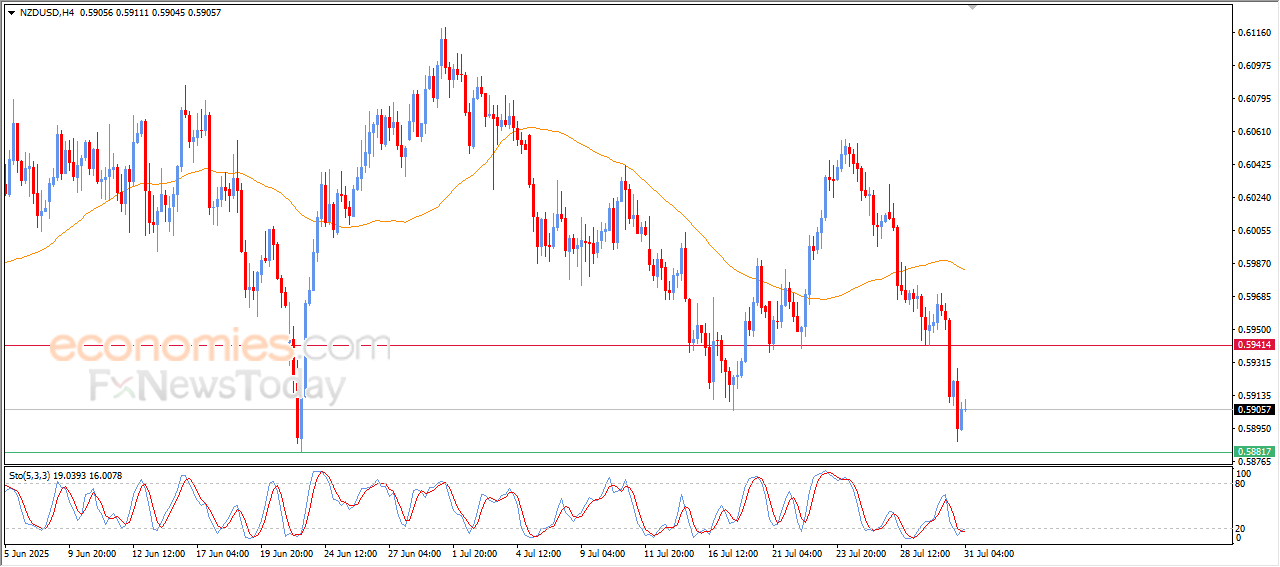Click the 5 Jun 2025 date label
The width and height of the screenshot is (1280, 567).
pos(26,553)
